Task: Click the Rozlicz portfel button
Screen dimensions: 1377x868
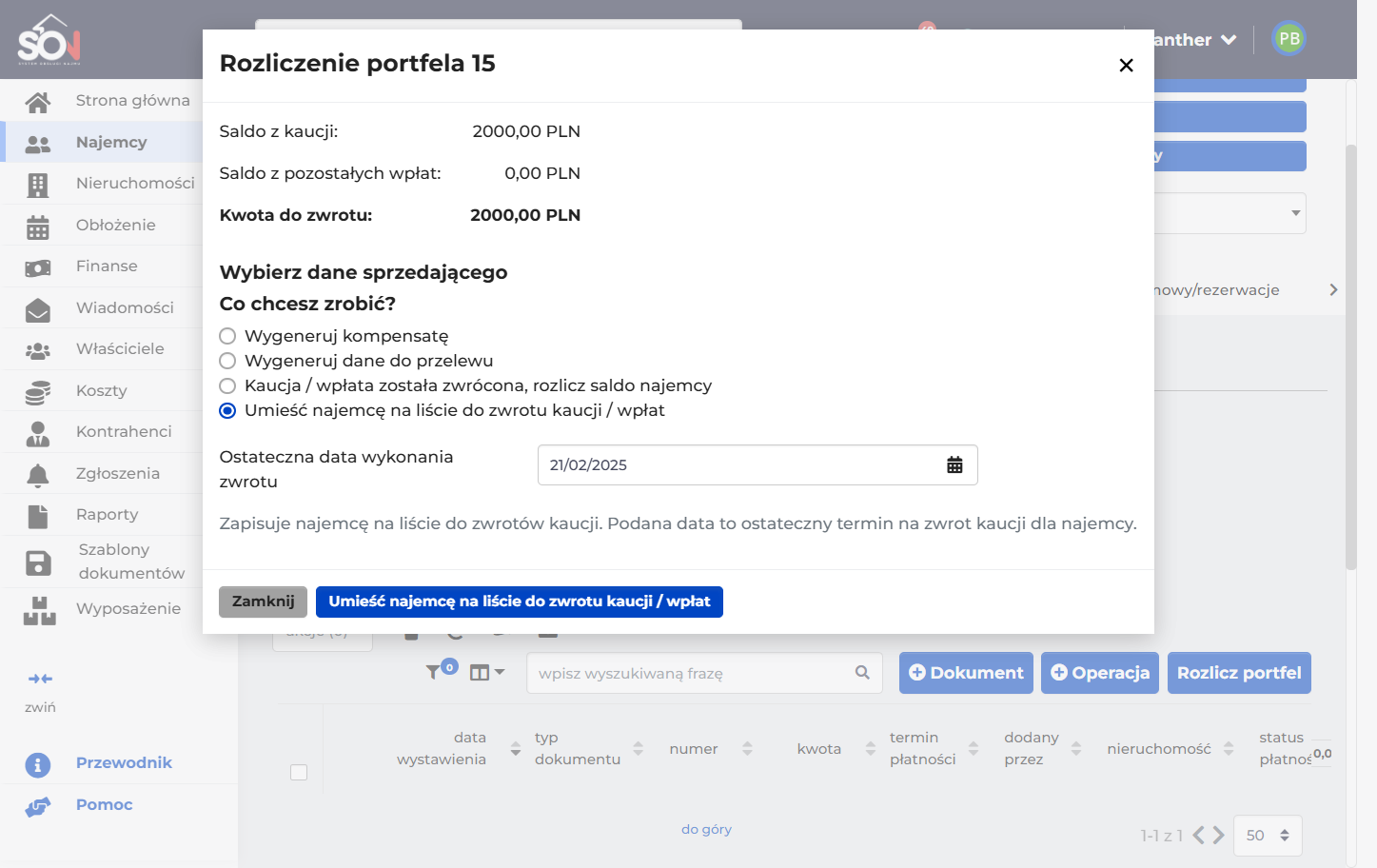Action: tap(1239, 673)
